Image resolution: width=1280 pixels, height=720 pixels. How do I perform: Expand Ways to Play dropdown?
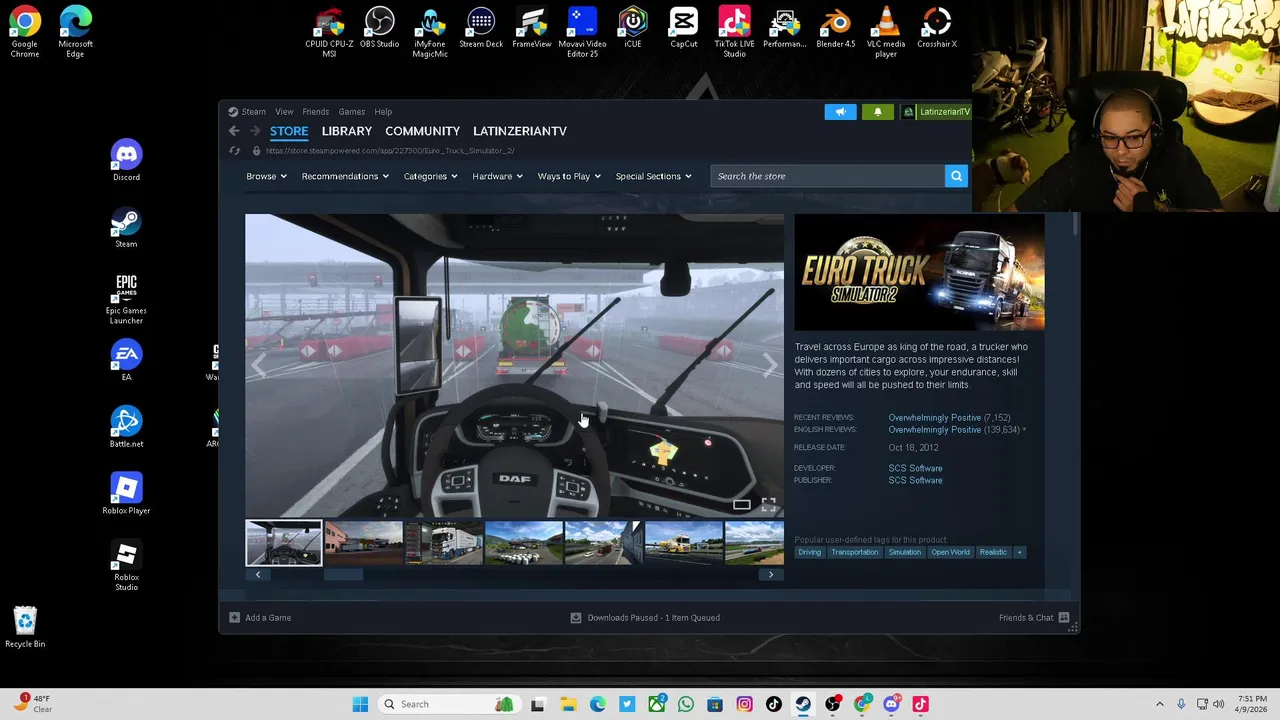(569, 176)
